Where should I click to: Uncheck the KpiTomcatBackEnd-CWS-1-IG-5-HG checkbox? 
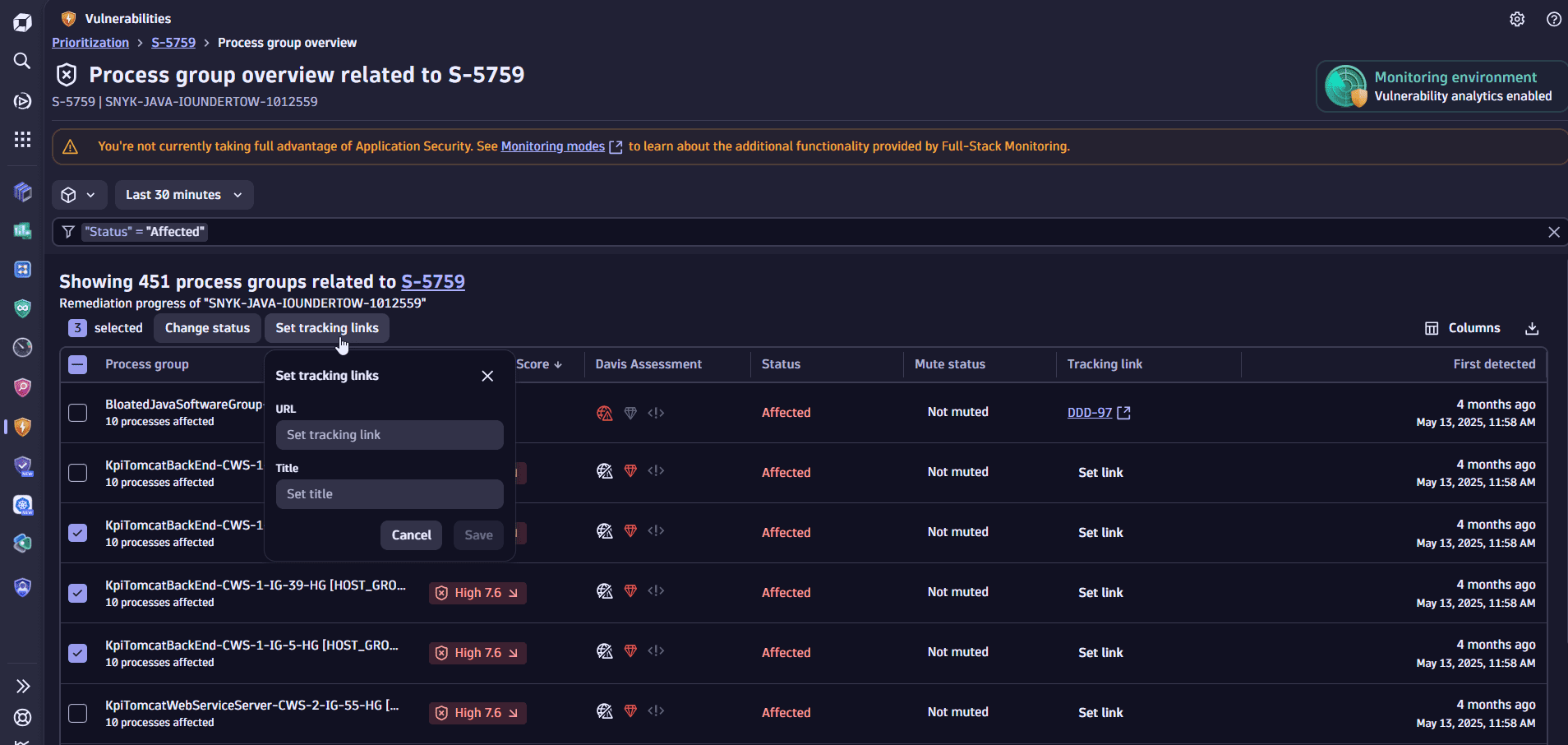(x=77, y=653)
